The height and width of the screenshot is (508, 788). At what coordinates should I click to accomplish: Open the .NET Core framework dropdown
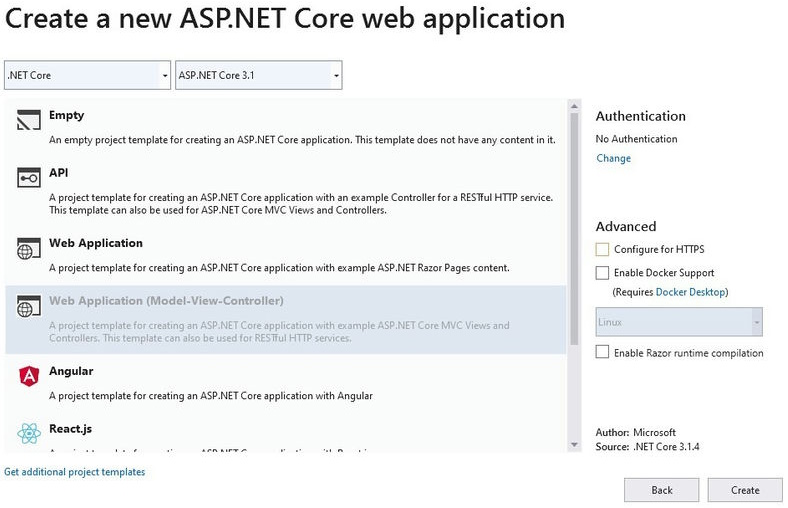tap(88, 75)
